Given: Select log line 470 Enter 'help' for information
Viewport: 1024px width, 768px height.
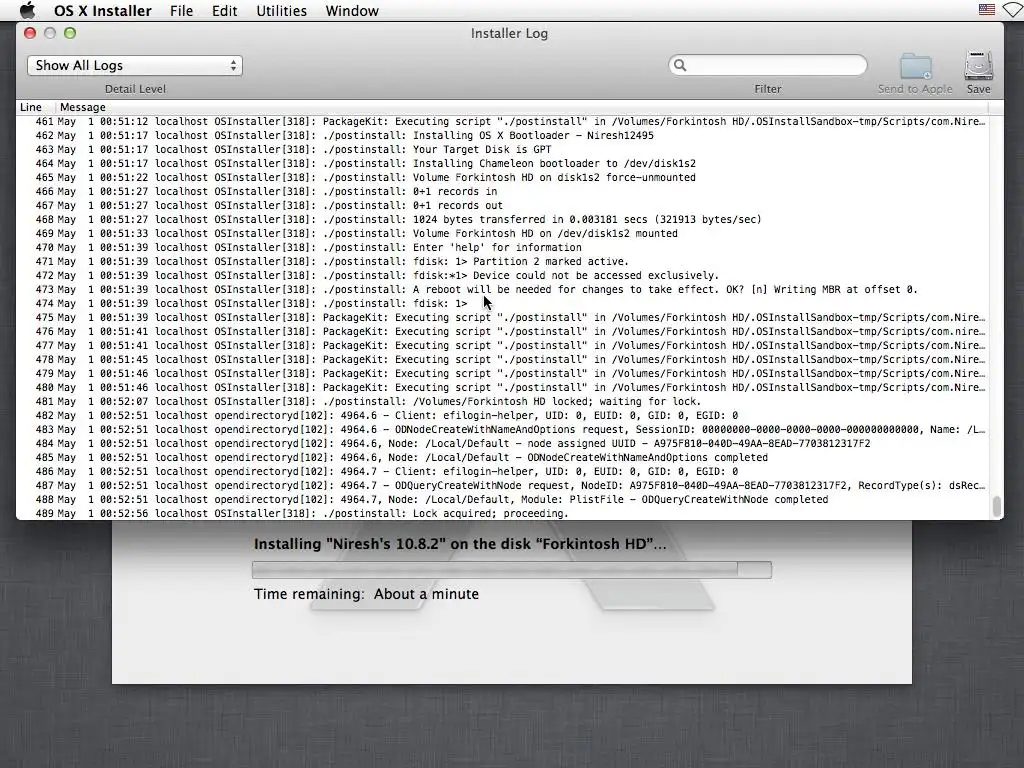Looking at the screenshot, I should [502, 248].
